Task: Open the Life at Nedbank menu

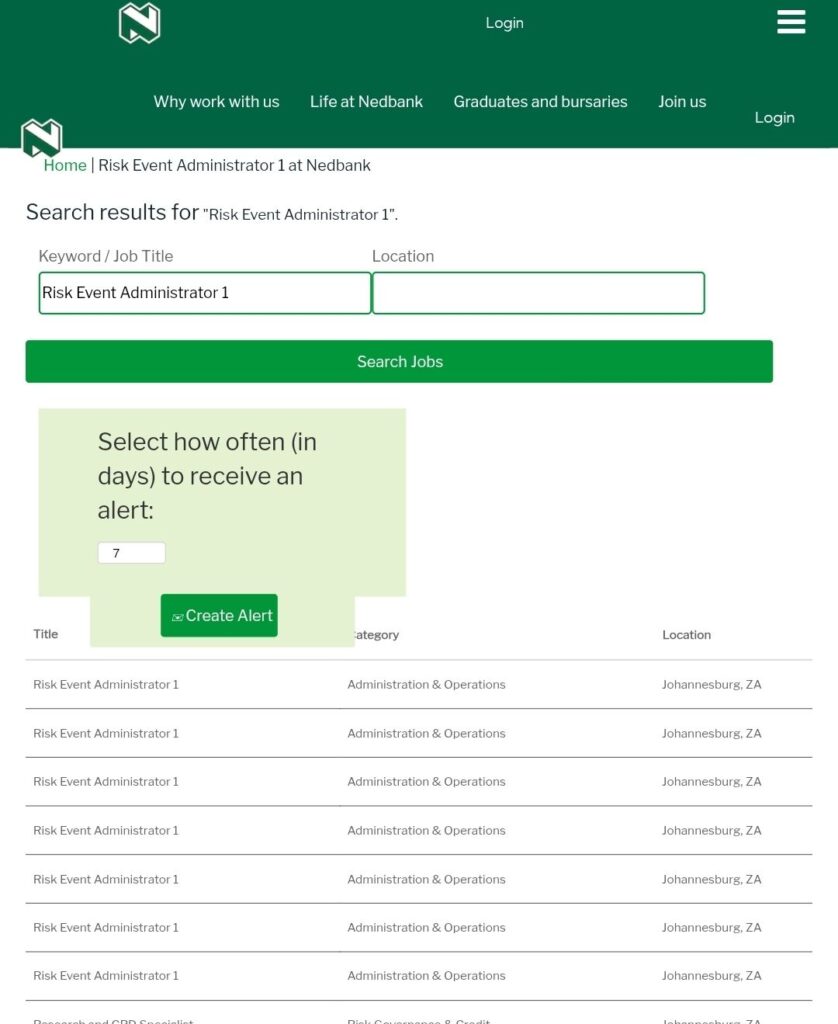Action: click(x=366, y=102)
